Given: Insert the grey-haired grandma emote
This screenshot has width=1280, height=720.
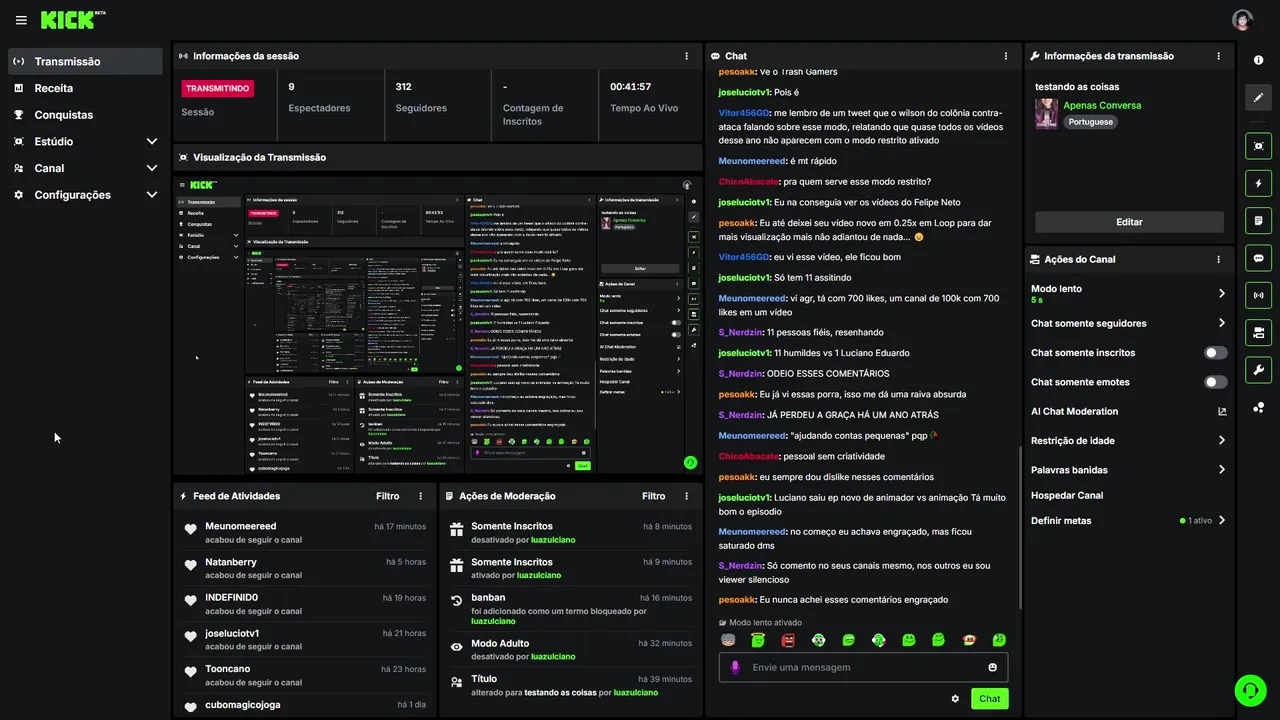Looking at the screenshot, I should (x=728, y=640).
